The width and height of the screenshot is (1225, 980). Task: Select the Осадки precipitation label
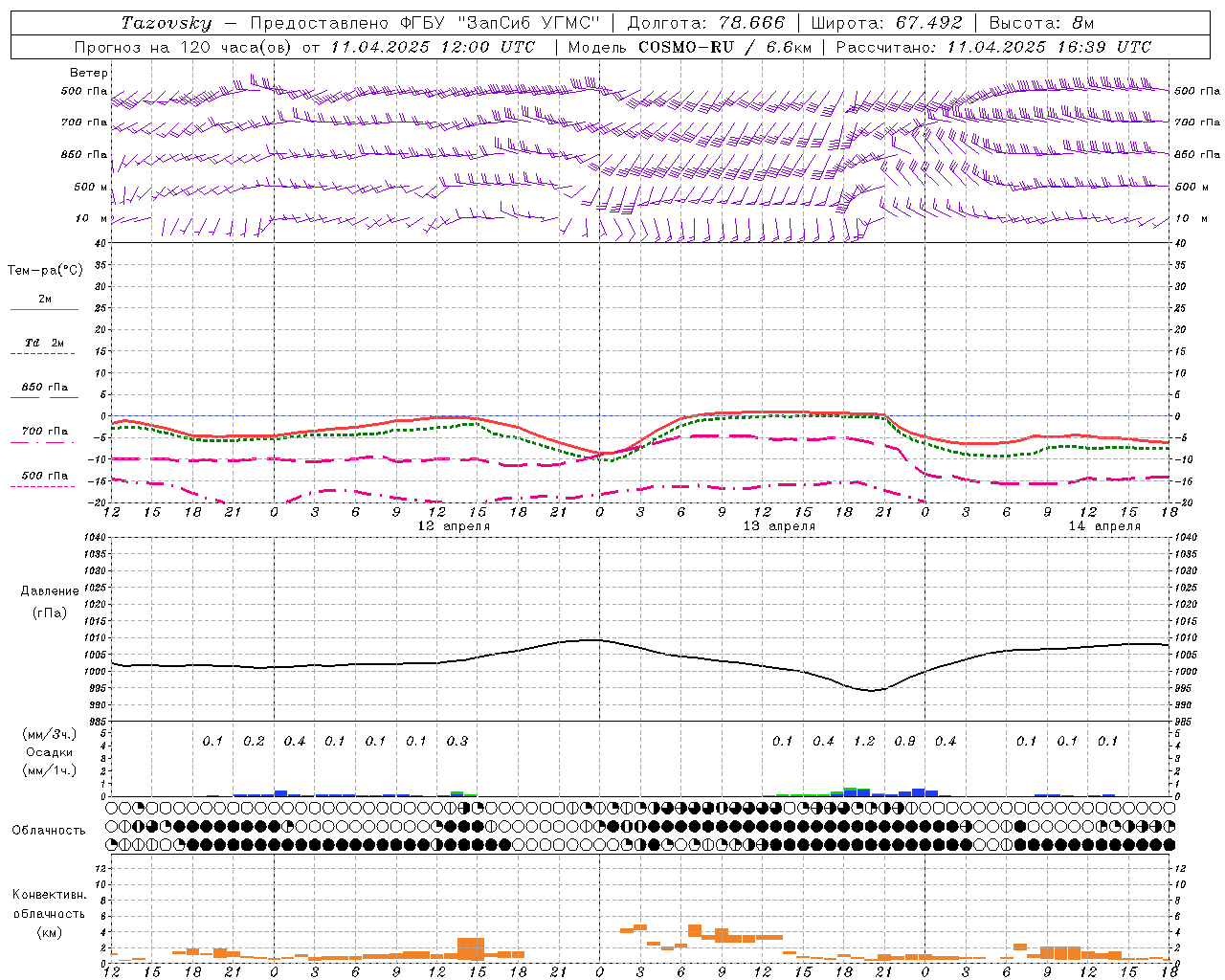pyautogui.click(x=50, y=752)
